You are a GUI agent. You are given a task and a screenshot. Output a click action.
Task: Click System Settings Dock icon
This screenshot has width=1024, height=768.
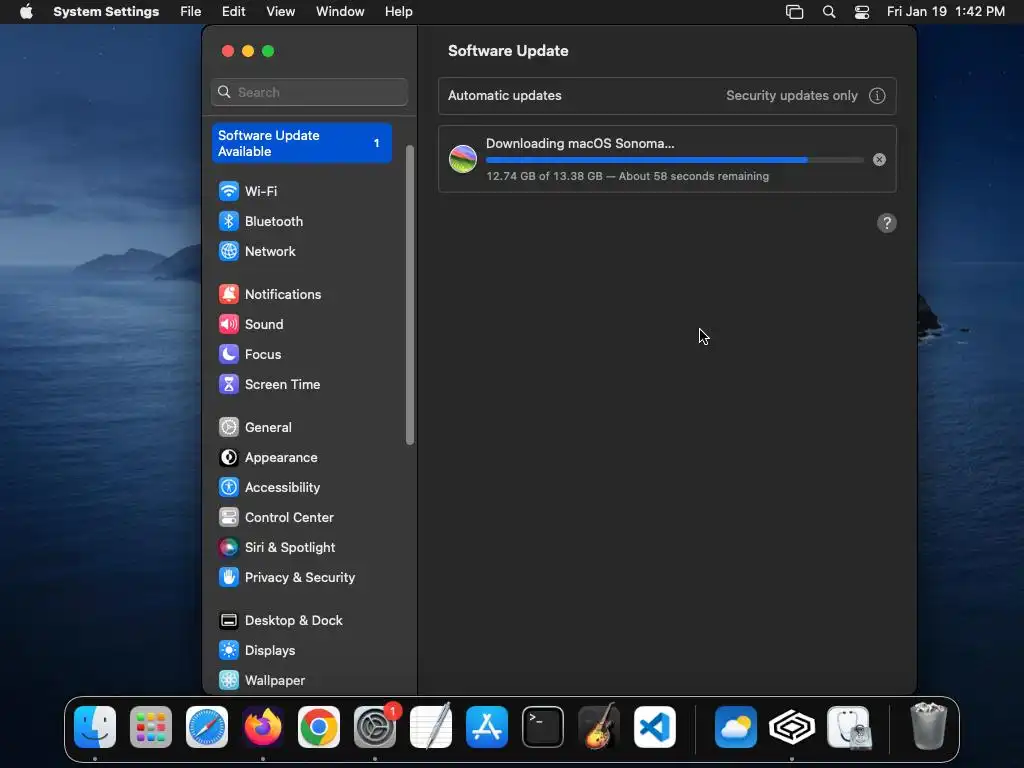click(375, 727)
